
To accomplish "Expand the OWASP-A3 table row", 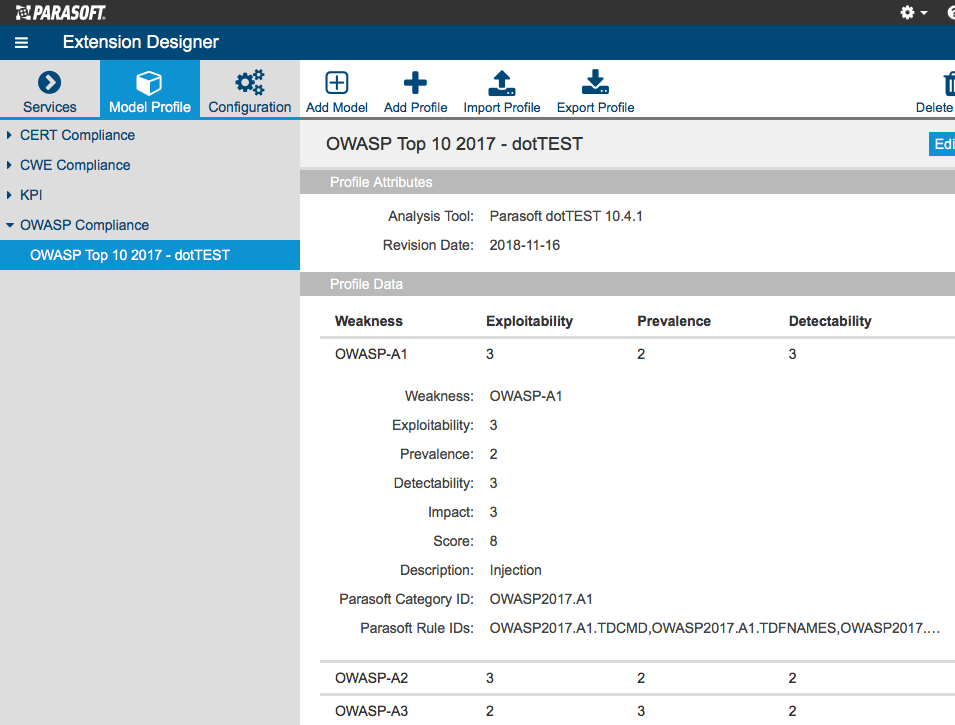I will [637, 711].
